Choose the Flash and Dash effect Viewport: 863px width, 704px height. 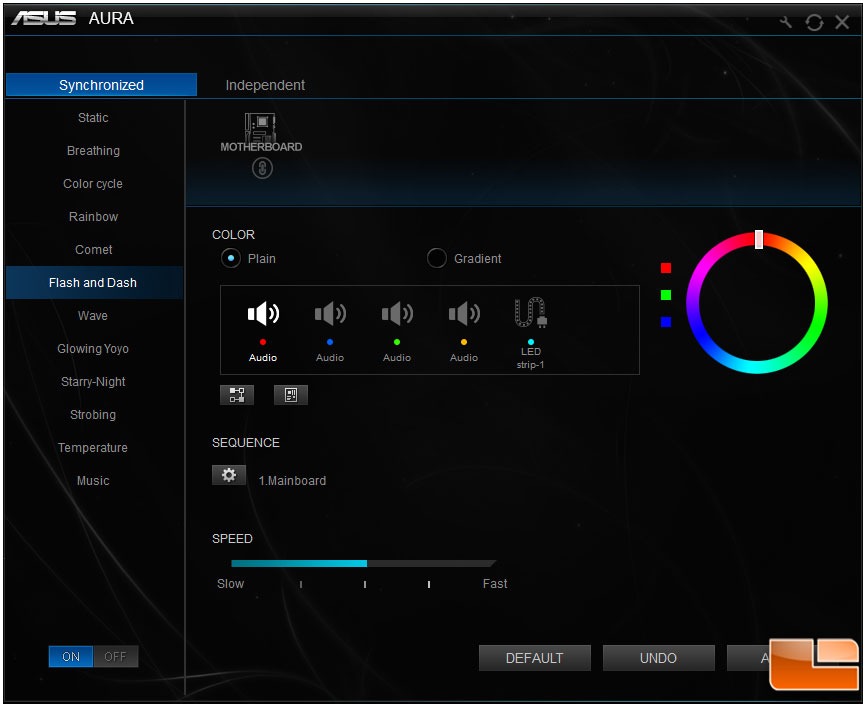coord(94,282)
